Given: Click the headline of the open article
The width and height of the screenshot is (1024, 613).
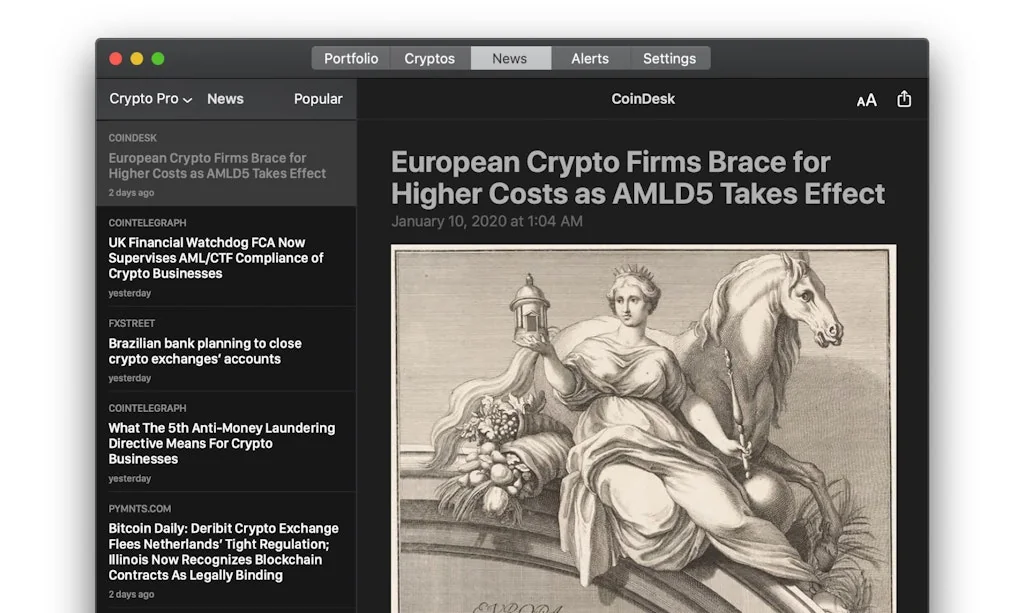Looking at the screenshot, I should 638,177.
